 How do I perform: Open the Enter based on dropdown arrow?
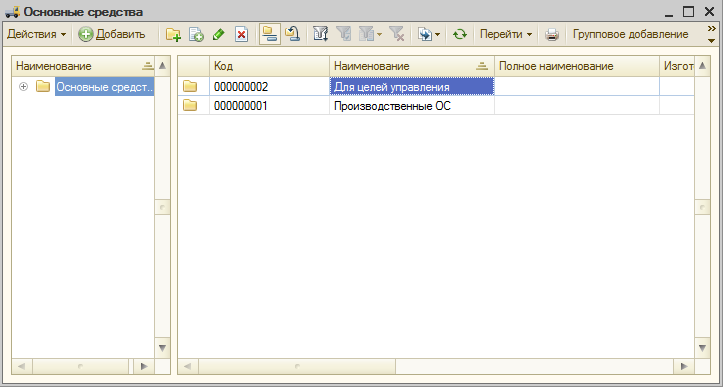click(x=437, y=35)
